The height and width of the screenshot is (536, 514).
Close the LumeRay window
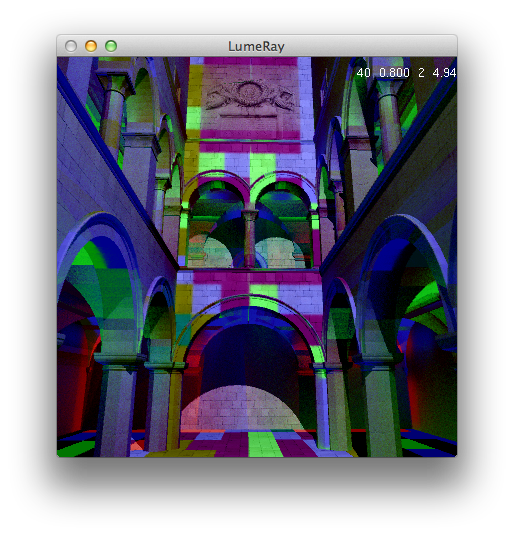coord(71,46)
